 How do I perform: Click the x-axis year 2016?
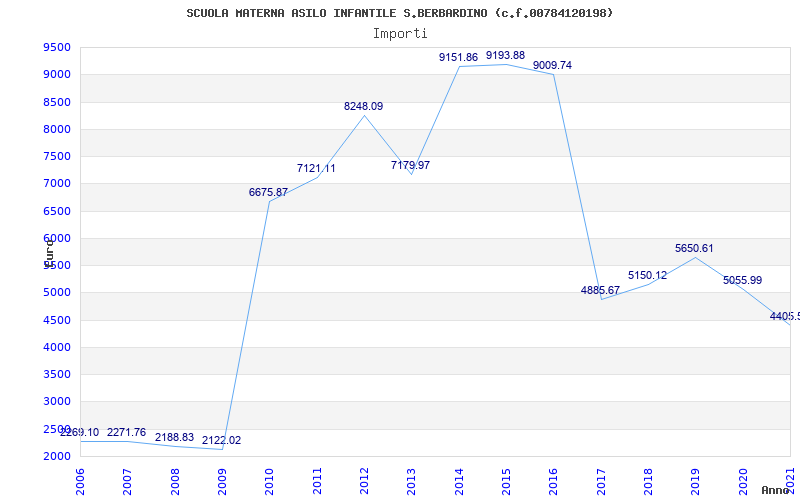point(554,482)
